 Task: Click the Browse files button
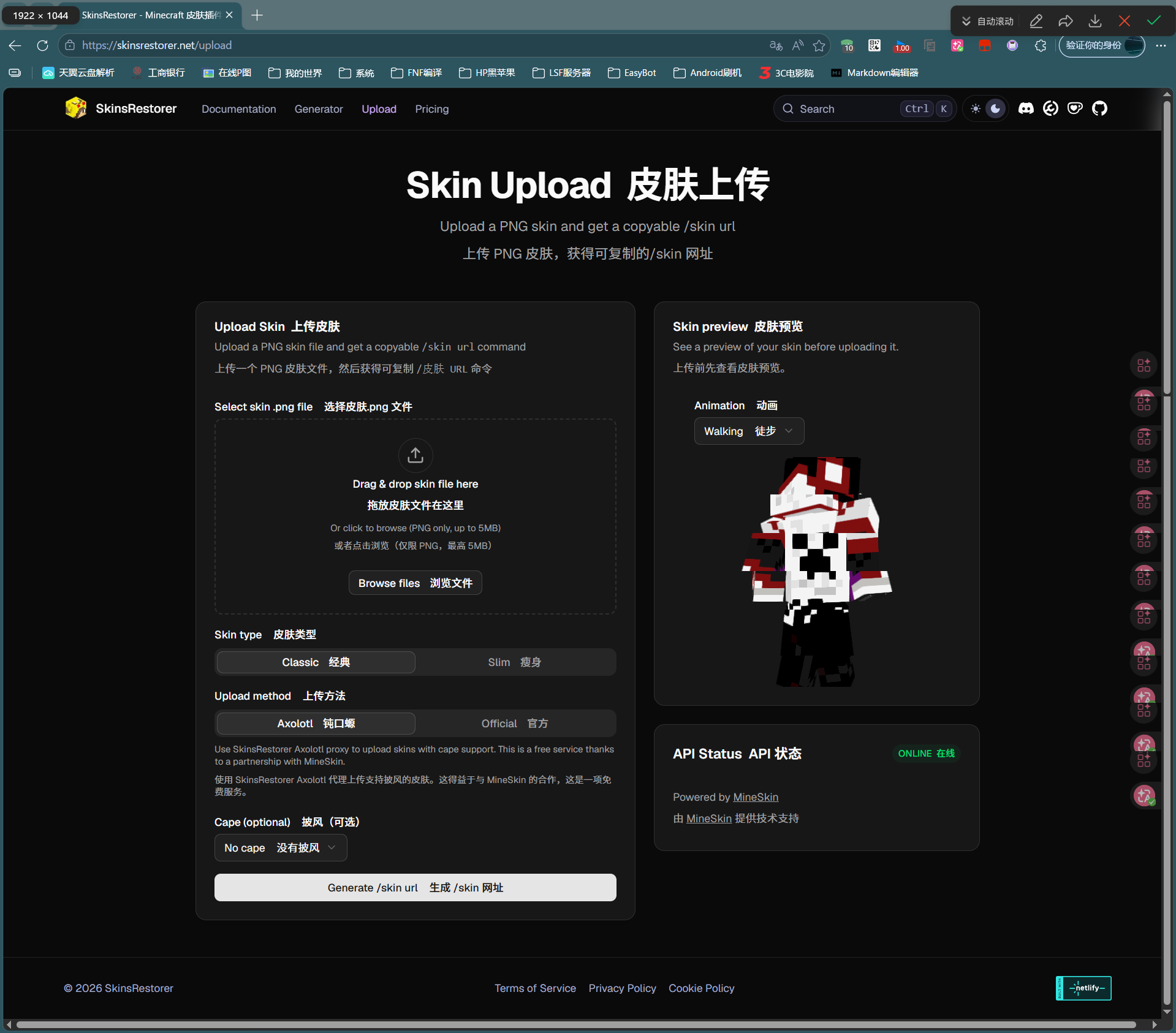[415, 583]
